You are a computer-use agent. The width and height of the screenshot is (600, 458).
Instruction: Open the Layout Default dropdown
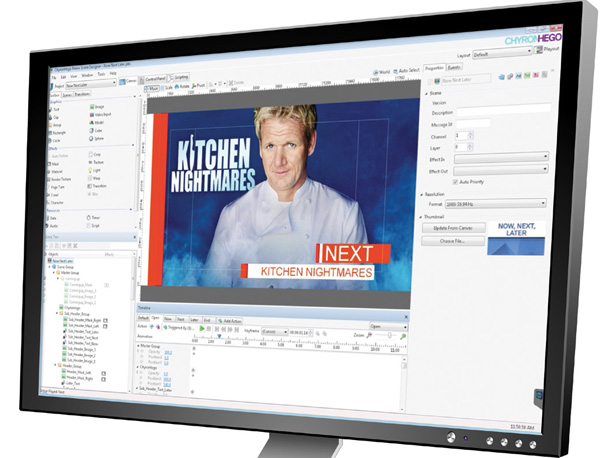[x=502, y=53]
